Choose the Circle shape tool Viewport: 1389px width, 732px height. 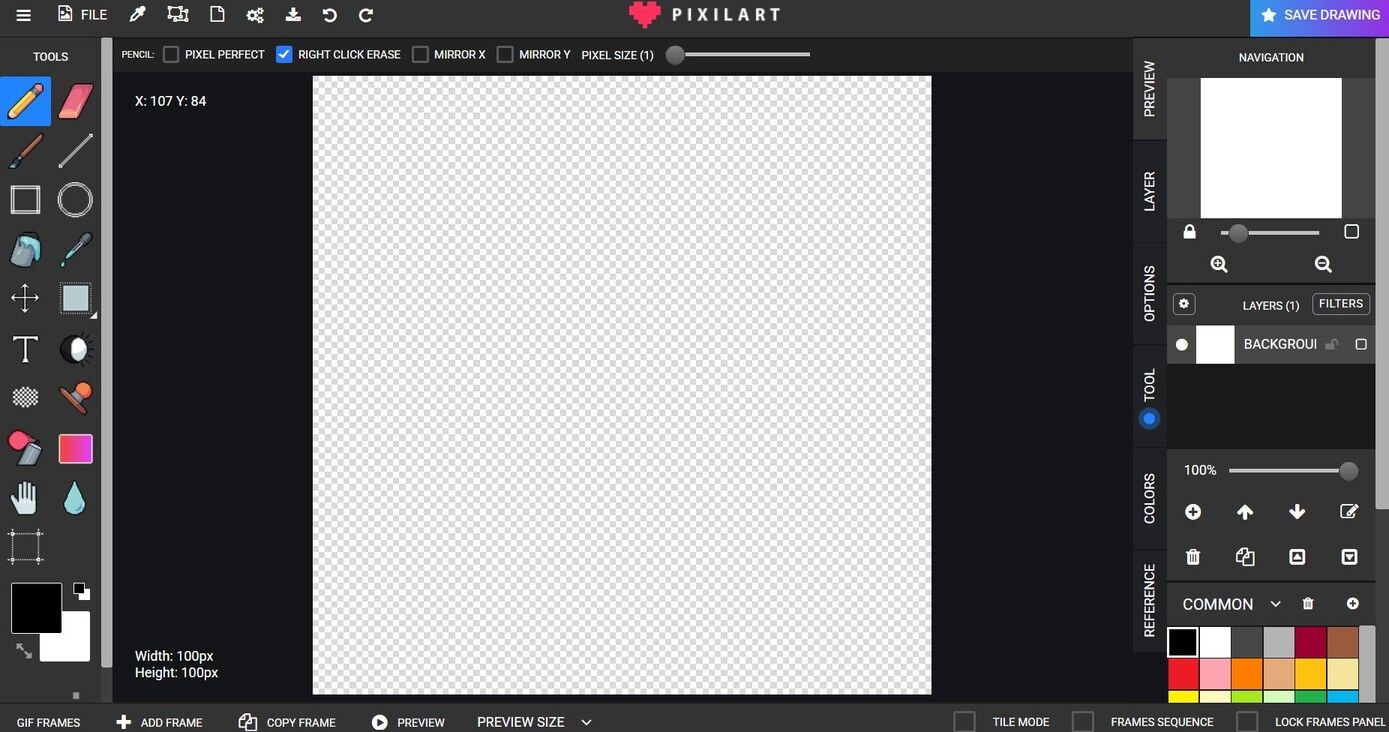click(x=75, y=200)
